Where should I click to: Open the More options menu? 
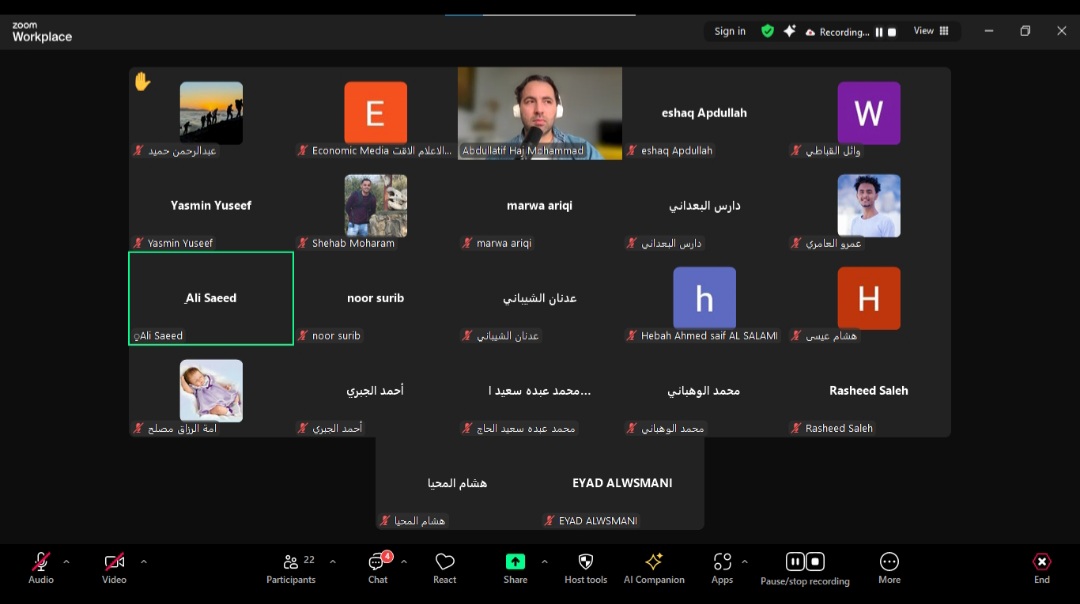889,567
